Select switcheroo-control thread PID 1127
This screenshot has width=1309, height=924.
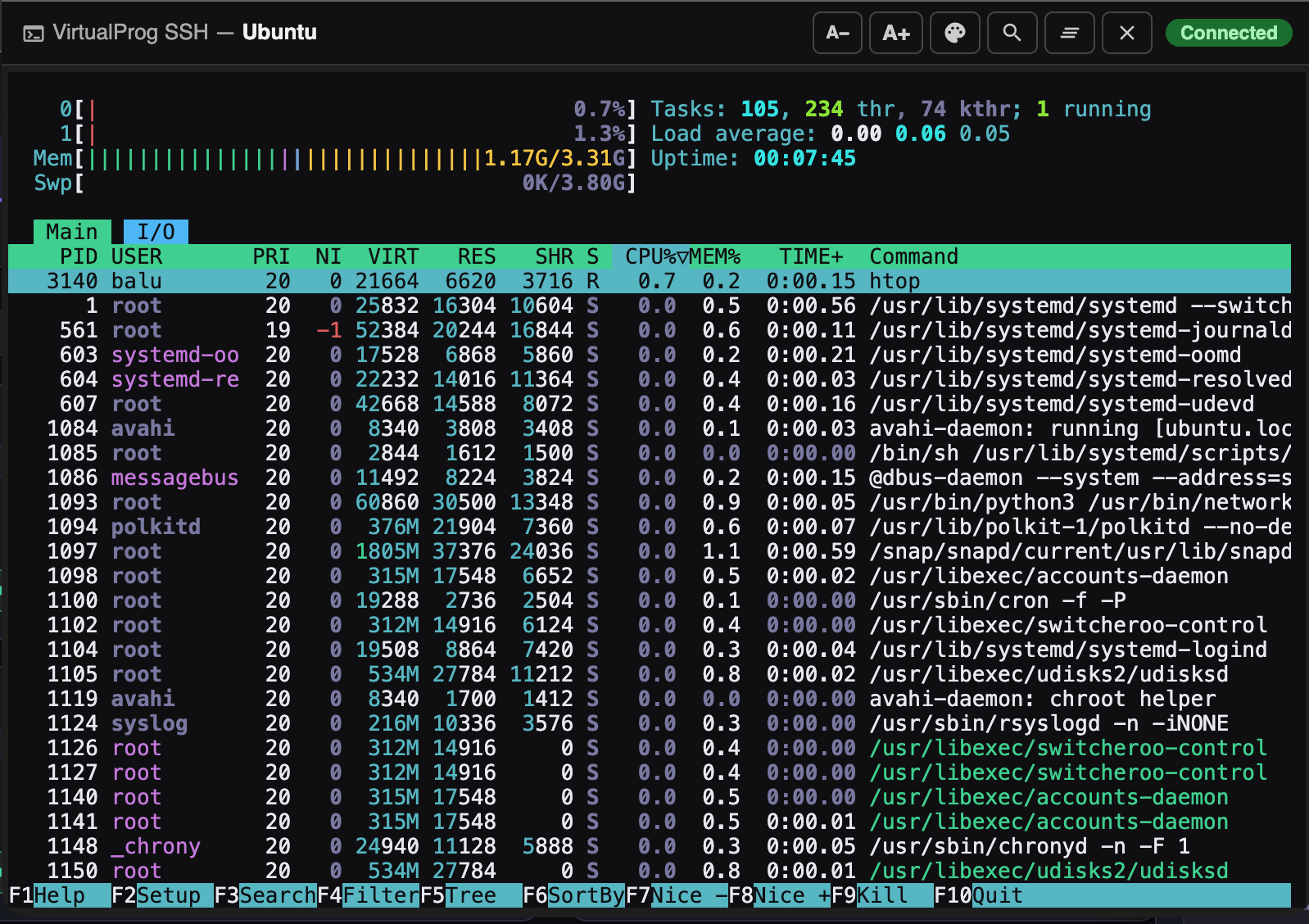[x=650, y=772]
